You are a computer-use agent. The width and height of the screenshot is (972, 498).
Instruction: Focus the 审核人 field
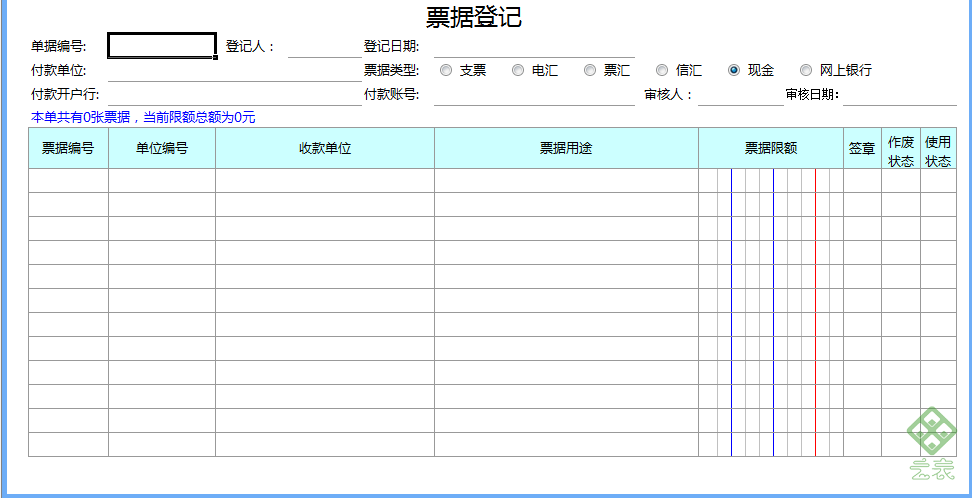pyautogui.click(x=741, y=95)
